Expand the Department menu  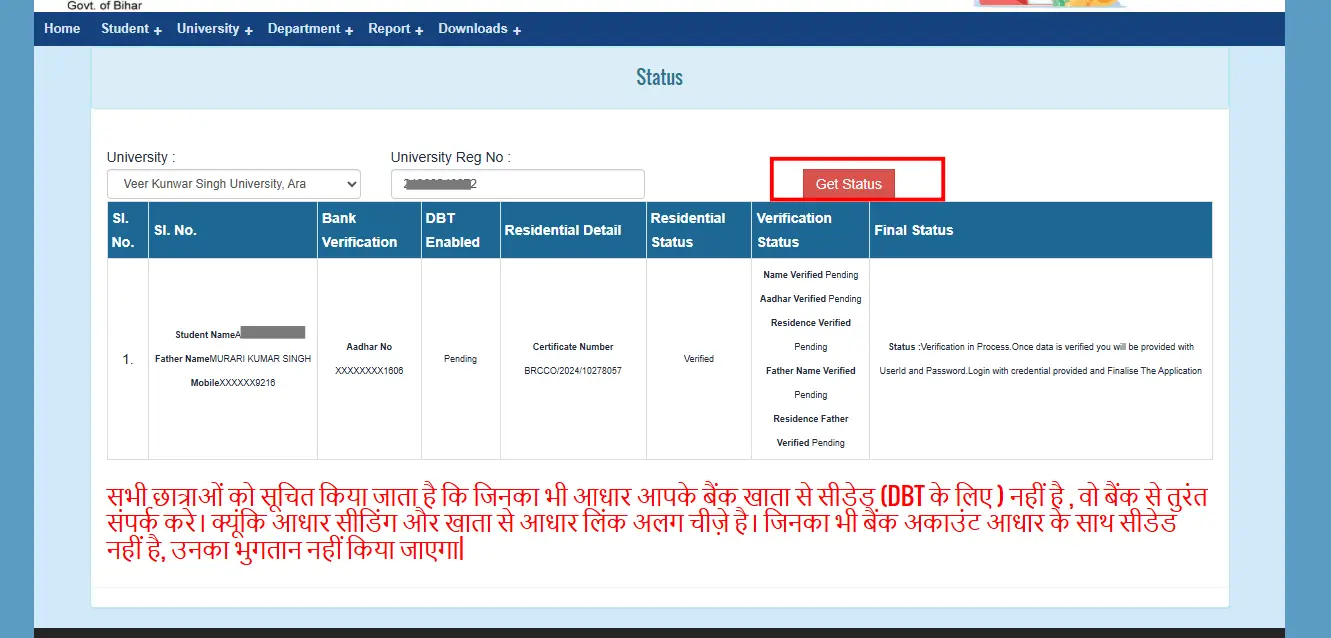(310, 29)
